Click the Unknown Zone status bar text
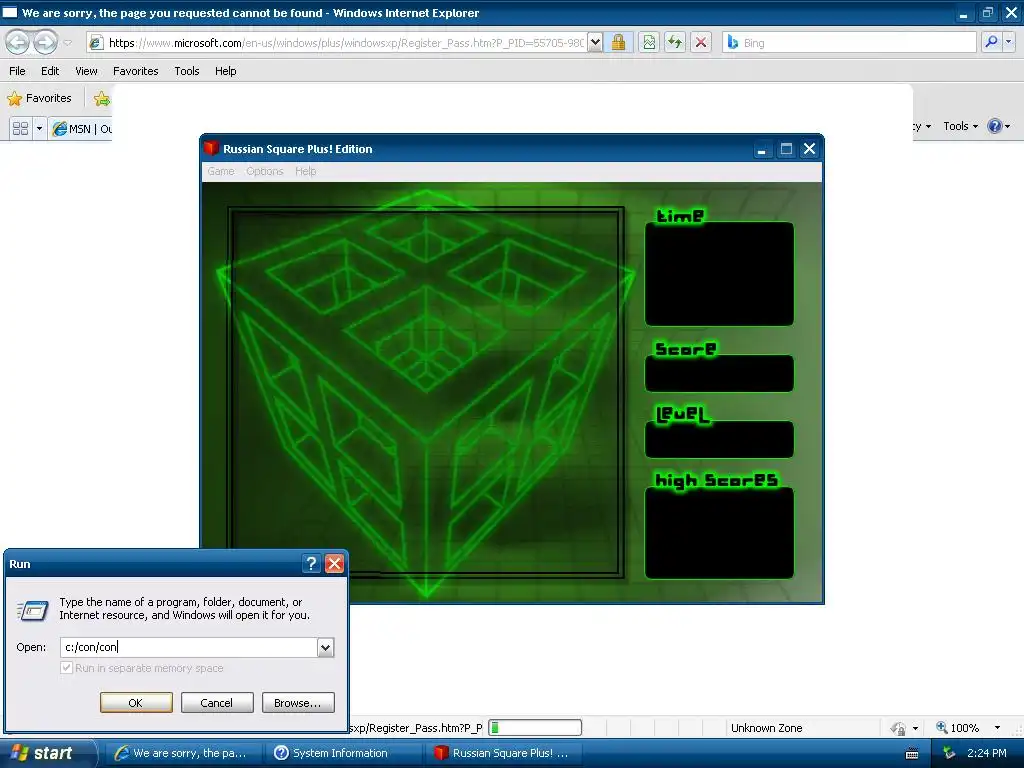 click(767, 728)
